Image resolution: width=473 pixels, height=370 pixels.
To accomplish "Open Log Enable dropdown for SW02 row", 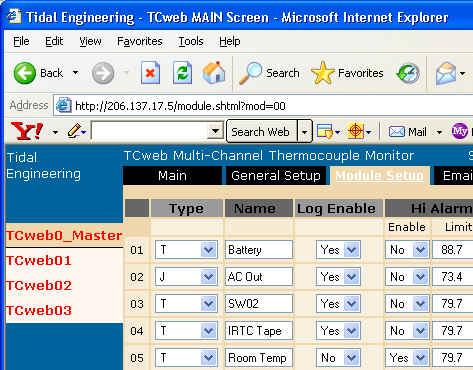I will coord(352,304).
